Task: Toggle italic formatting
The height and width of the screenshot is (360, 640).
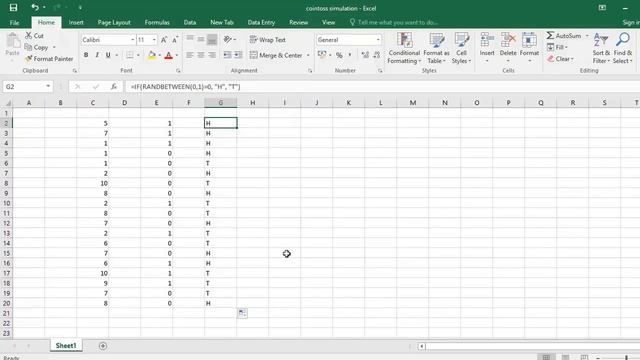Action: (97, 55)
